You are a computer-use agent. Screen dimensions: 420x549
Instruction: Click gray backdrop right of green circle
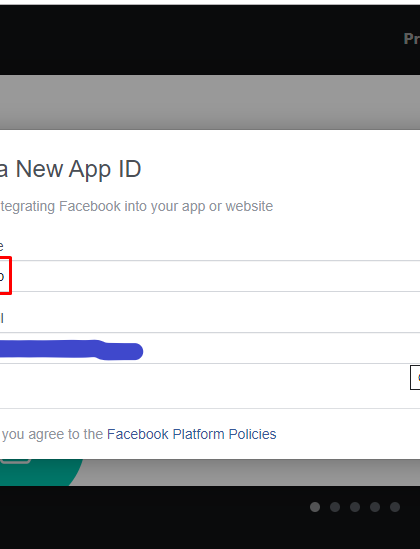[x=245, y=472]
